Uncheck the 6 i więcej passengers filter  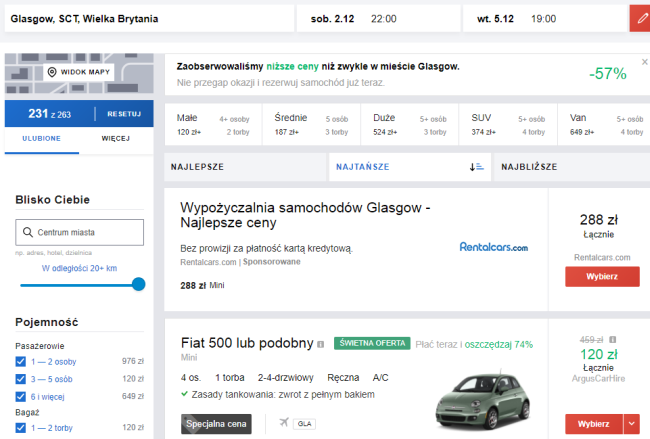(21, 396)
